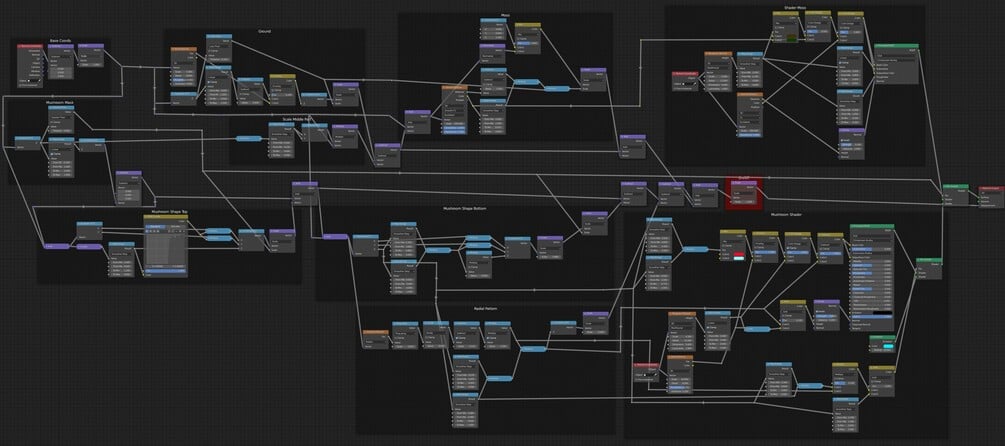This screenshot has width=1005, height=446.
Task: Select the "Mushroom Mask" frame label
Action: pyautogui.click(x=60, y=102)
